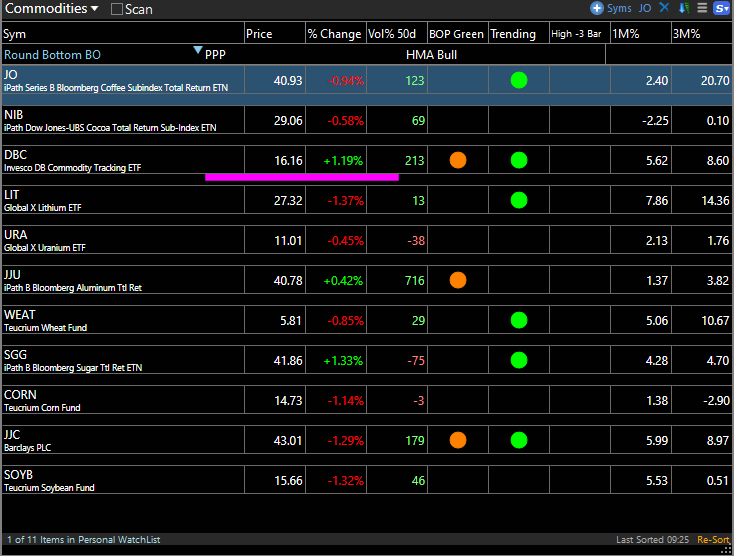Select the NIB cocoa ETN row

(x=367, y=120)
